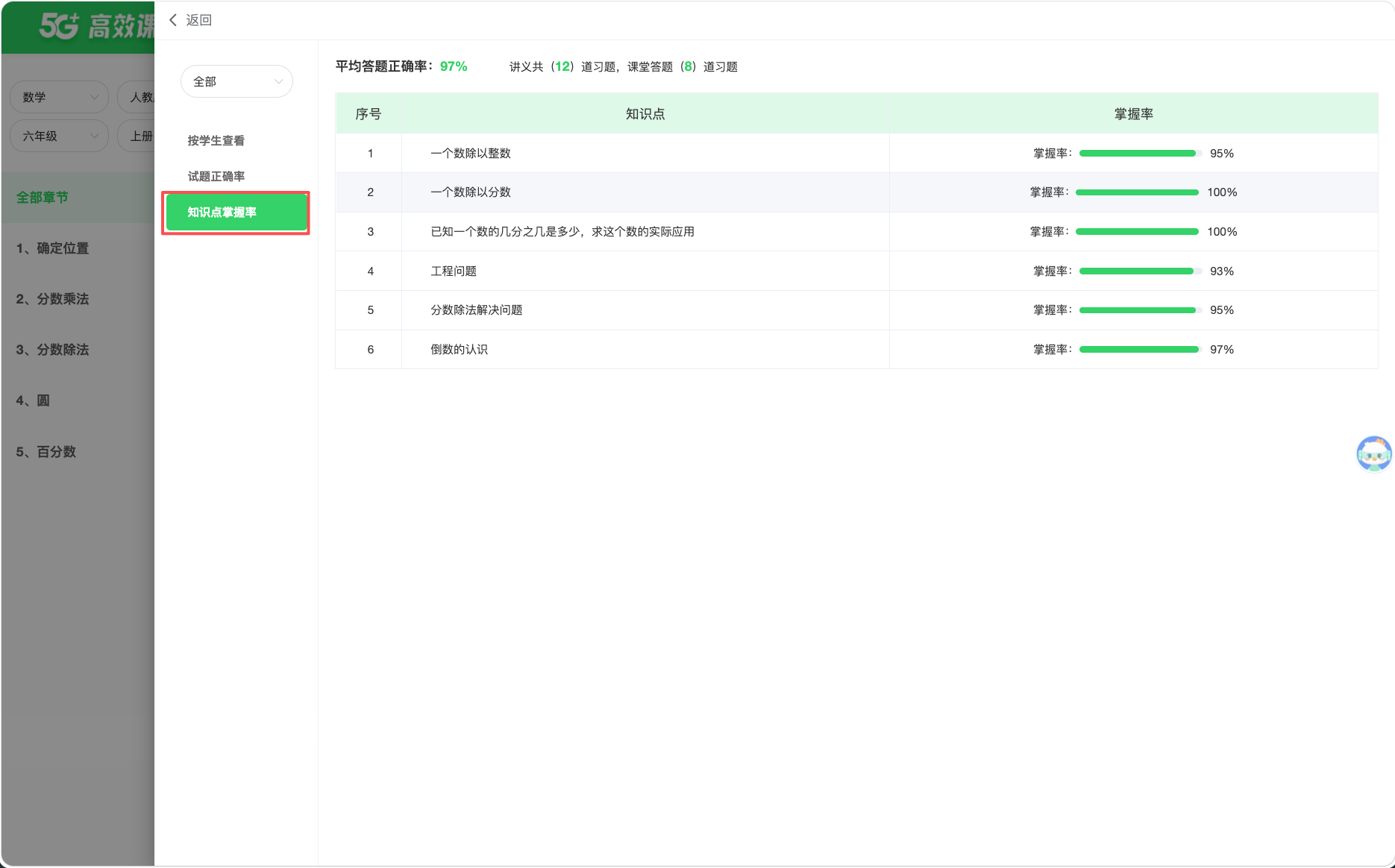Open chapter 1、确定位置
This screenshot has height=868, width=1395.
(52, 248)
